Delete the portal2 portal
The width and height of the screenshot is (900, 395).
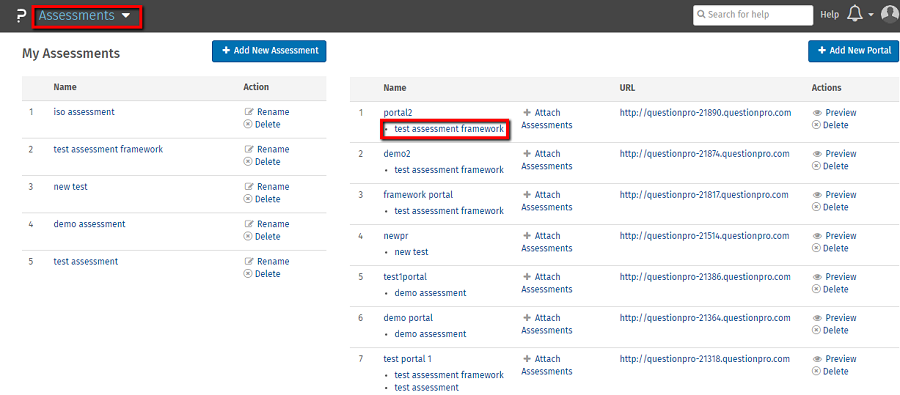[x=830, y=125]
